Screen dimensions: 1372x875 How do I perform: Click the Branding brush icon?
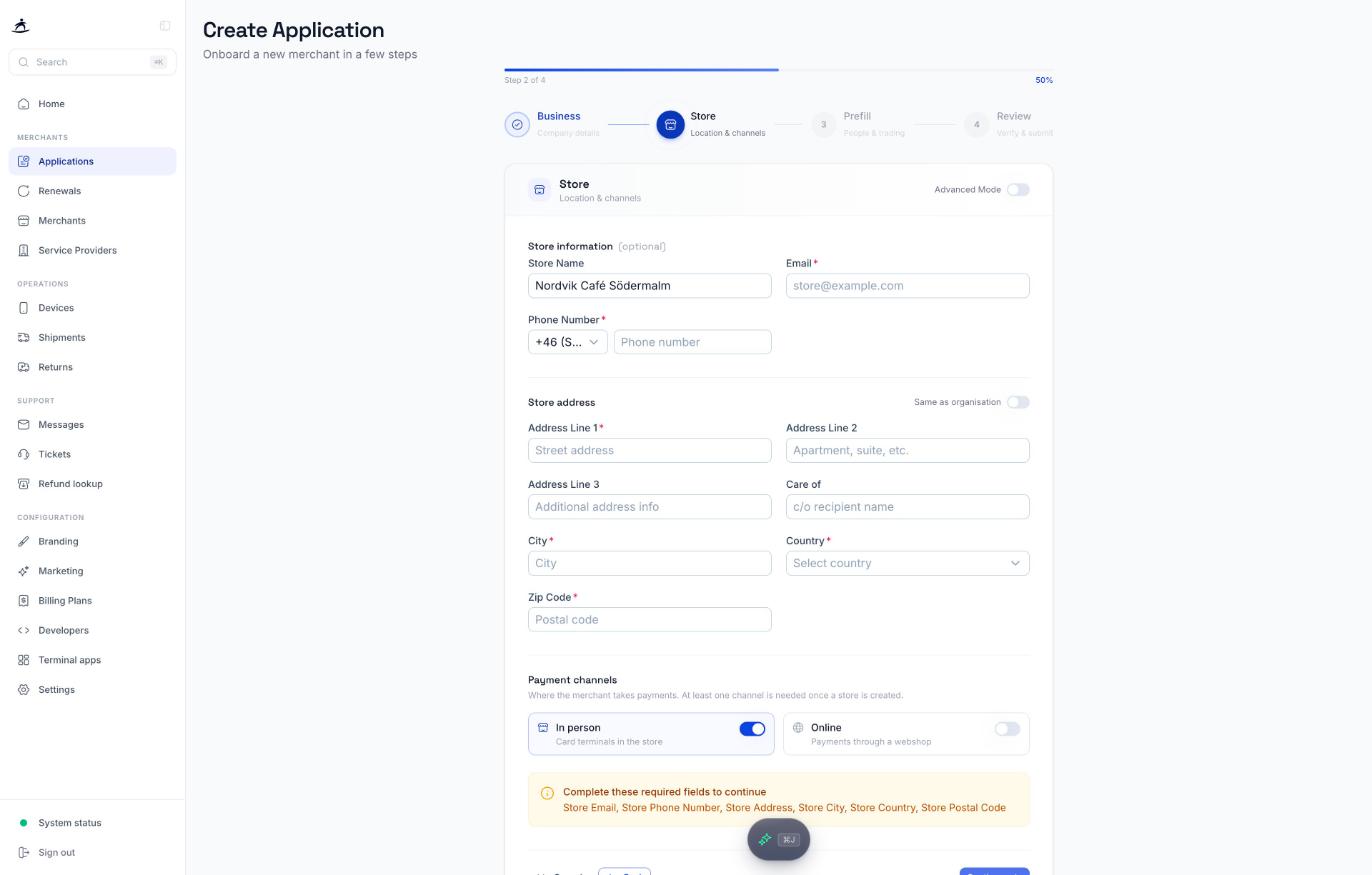pos(24,542)
